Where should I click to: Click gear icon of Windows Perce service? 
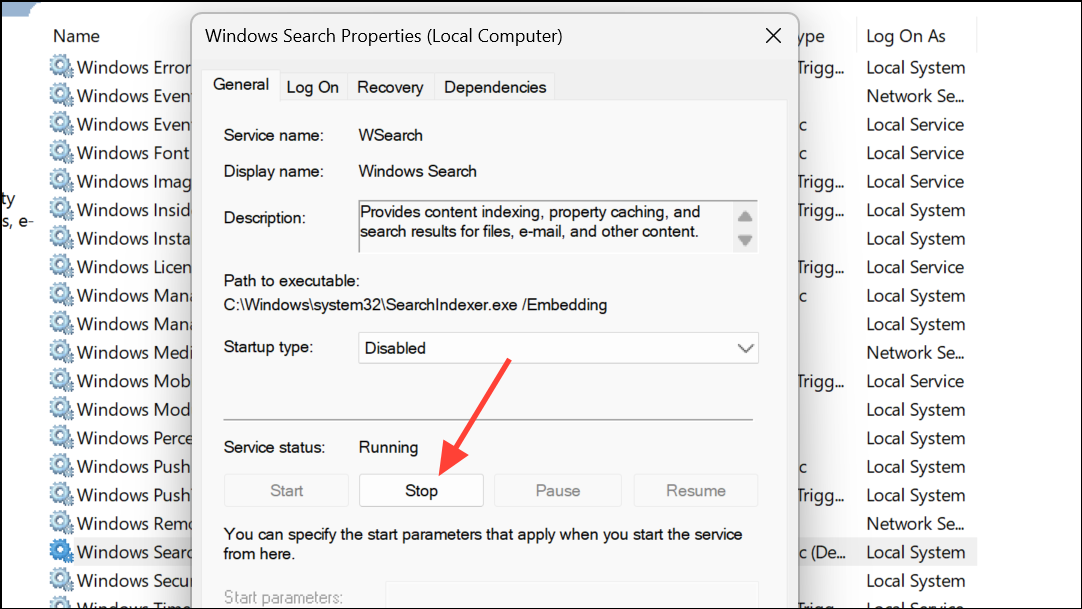pyautogui.click(x=61, y=437)
